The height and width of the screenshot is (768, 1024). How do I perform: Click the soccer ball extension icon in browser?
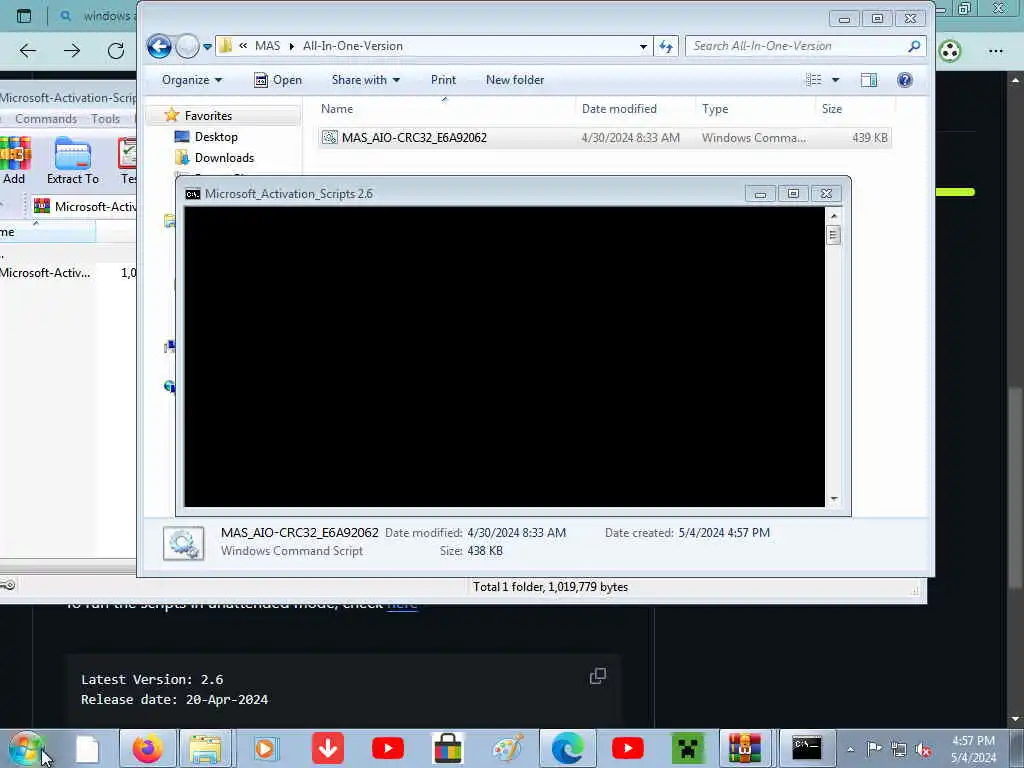click(x=950, y=50)
